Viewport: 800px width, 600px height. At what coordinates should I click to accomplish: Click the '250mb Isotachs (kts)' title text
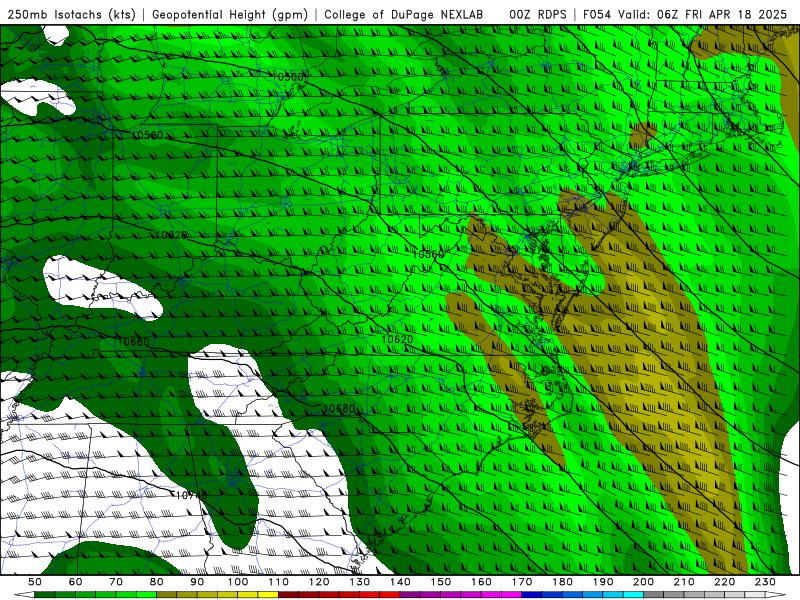click(72, 15)
